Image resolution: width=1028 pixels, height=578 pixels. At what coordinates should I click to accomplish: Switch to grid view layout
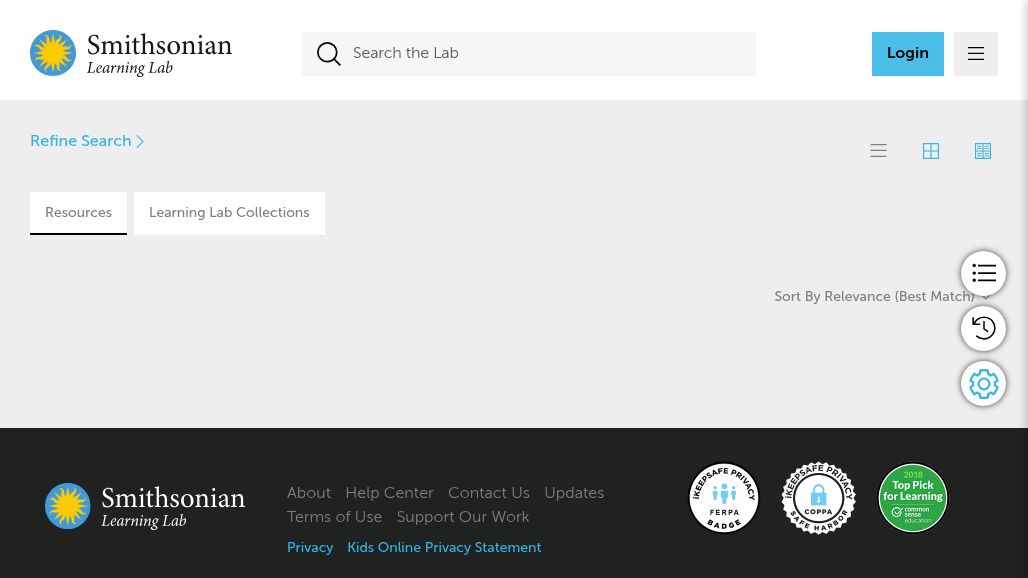click(x=930, y=150)
